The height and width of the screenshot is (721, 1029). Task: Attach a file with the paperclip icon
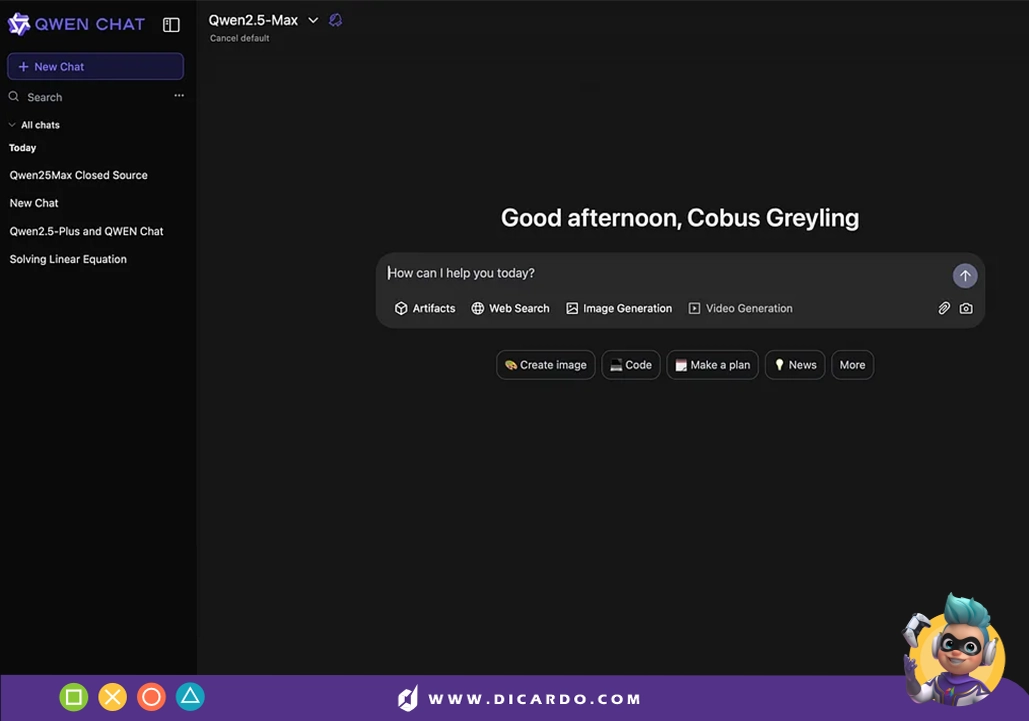[x=944, y=308]
